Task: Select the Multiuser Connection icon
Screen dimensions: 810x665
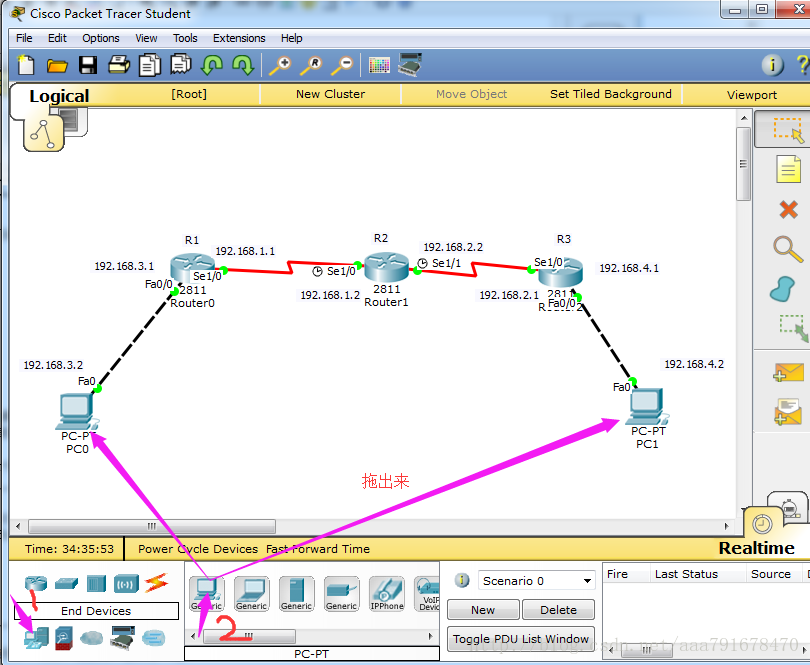Action: point(153,638)
